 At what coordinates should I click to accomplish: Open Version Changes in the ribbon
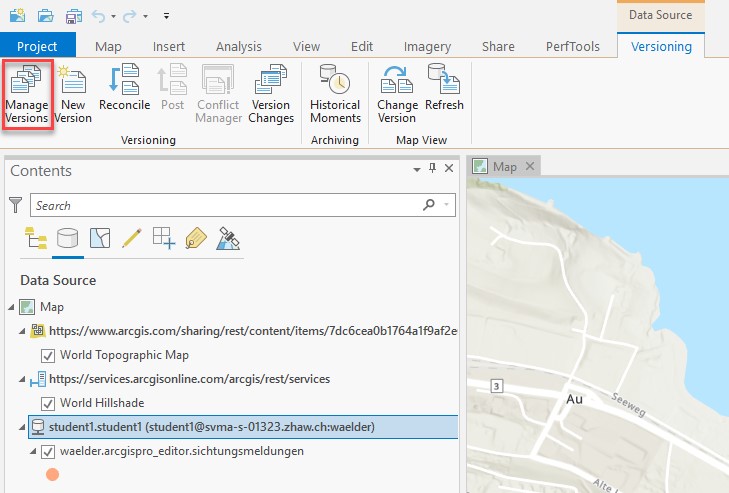pyautogui.click(x=271, y=94)
